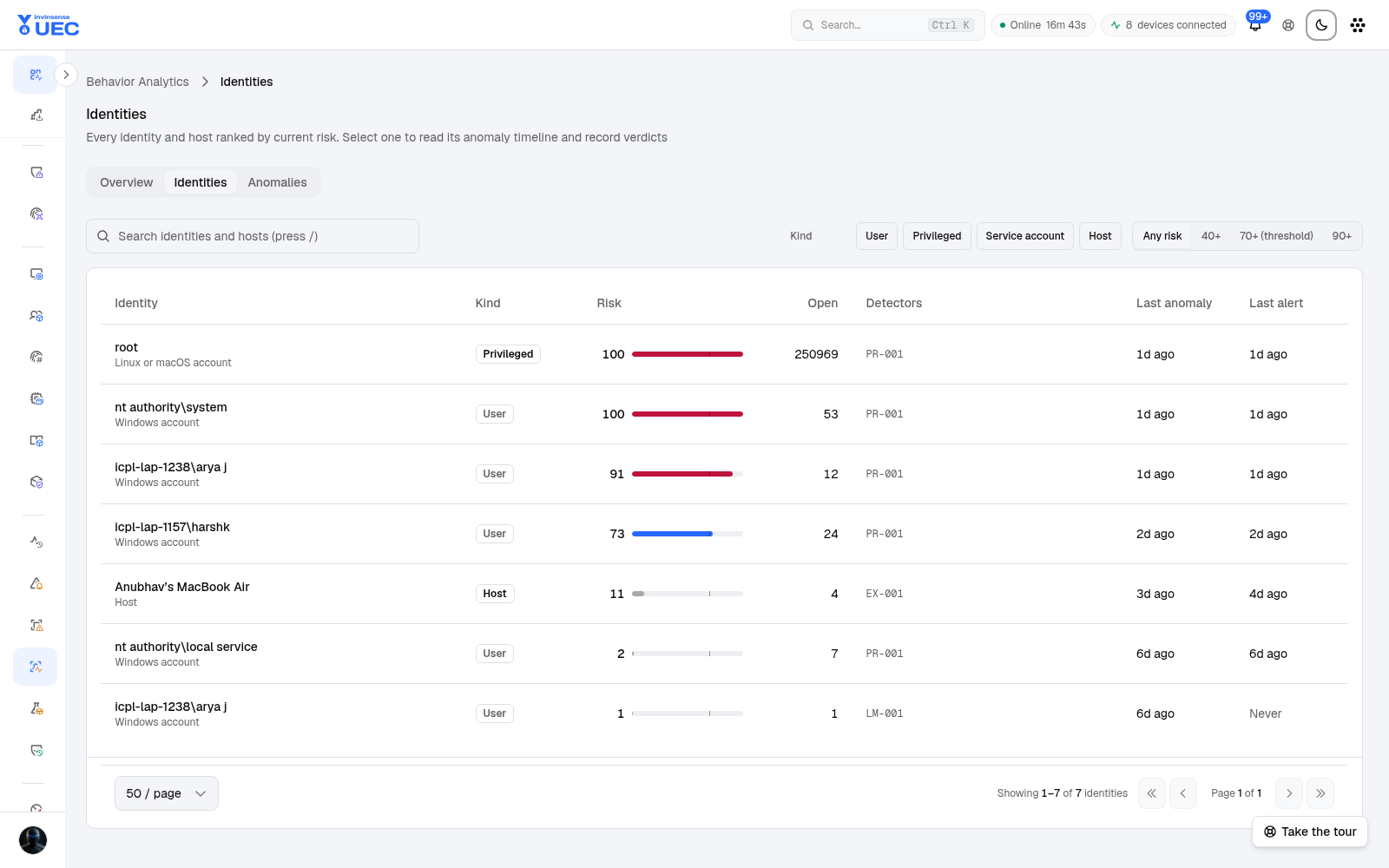This screenshot has height=868, width=1389.
Task: Select the Identities tab
Action: (201, 182)
